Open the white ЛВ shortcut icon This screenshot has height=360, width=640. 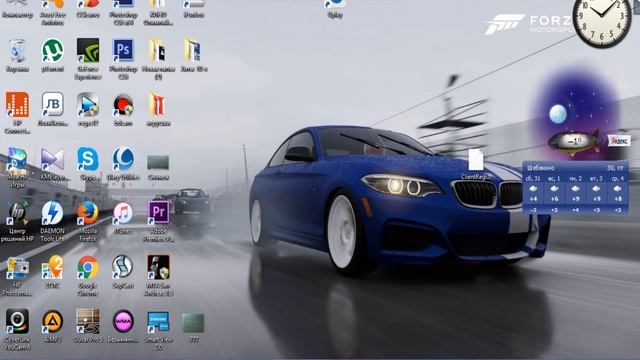52,105
